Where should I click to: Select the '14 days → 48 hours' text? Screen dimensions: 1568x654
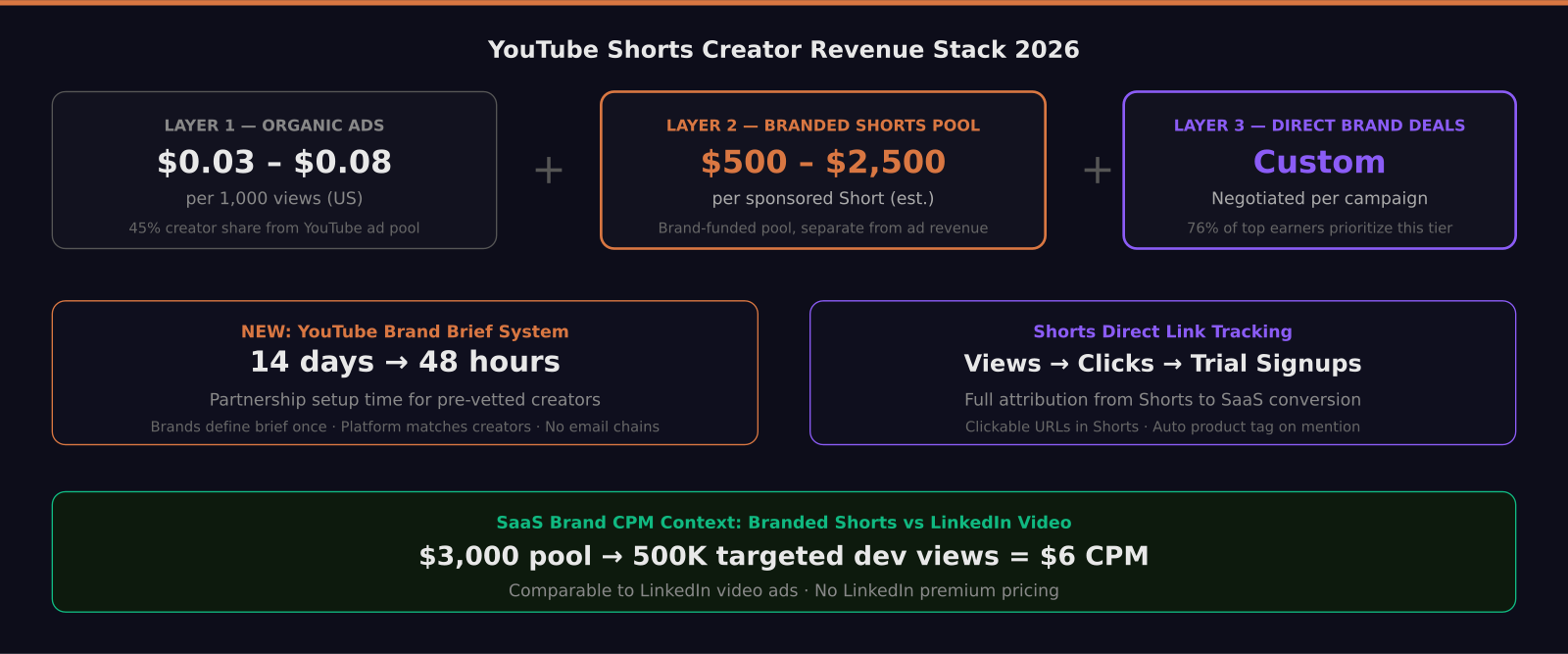click(405, 362)
